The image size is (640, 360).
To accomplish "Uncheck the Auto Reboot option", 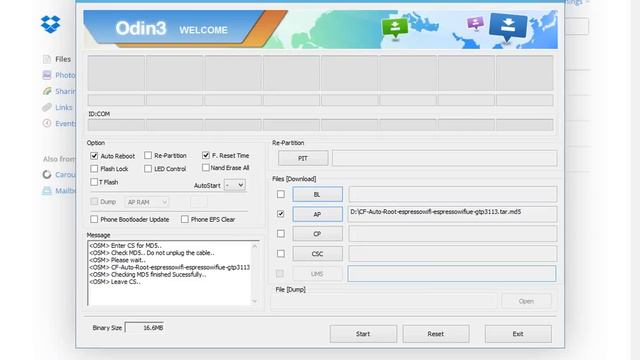I will click(x=94, y=156).
